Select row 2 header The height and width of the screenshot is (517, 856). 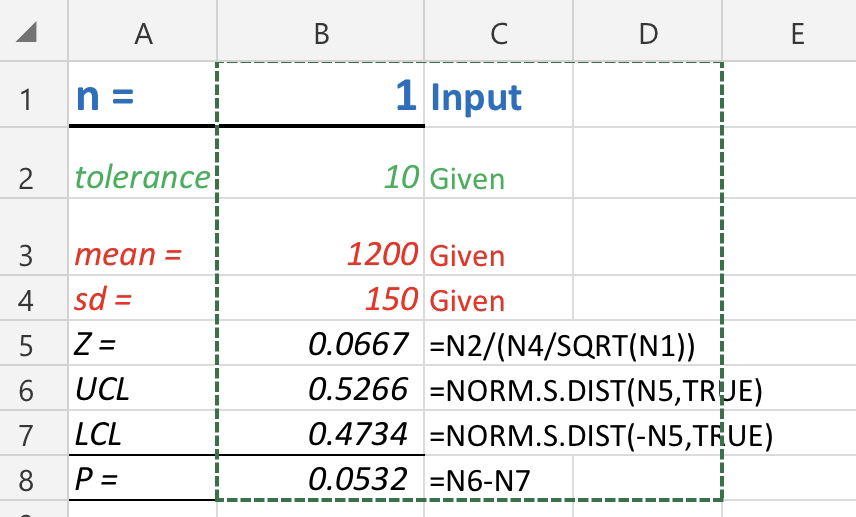point(34,163)
